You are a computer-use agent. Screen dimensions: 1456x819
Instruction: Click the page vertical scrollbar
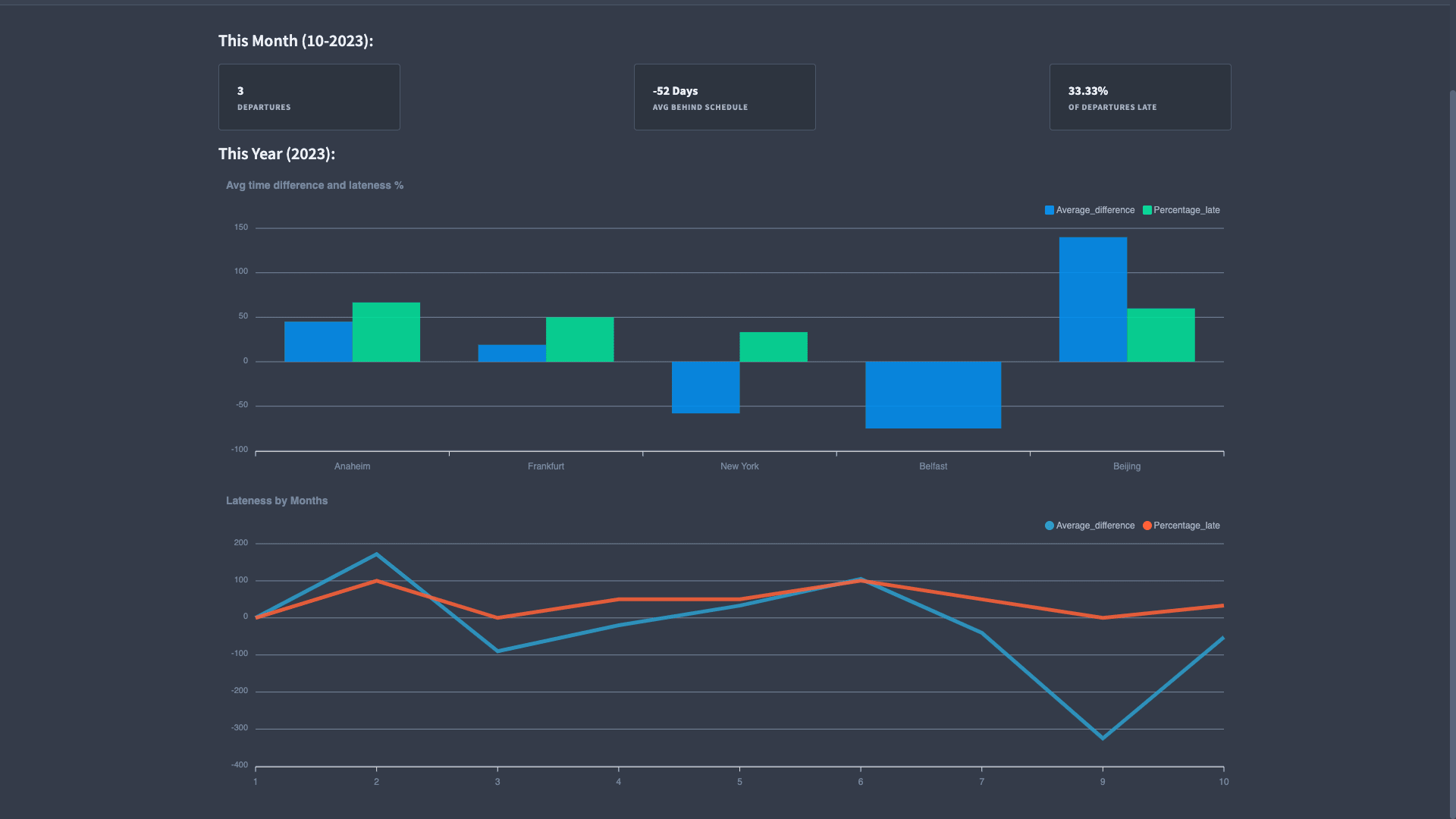[1452, 455]
